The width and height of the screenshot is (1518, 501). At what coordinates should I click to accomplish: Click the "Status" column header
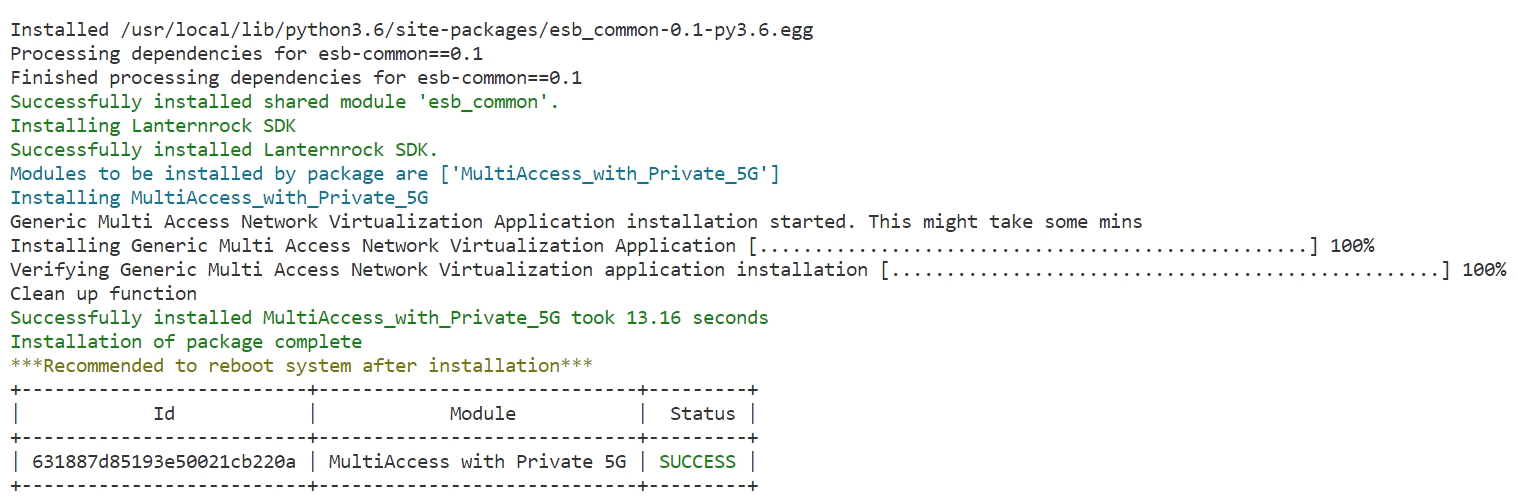702,414
